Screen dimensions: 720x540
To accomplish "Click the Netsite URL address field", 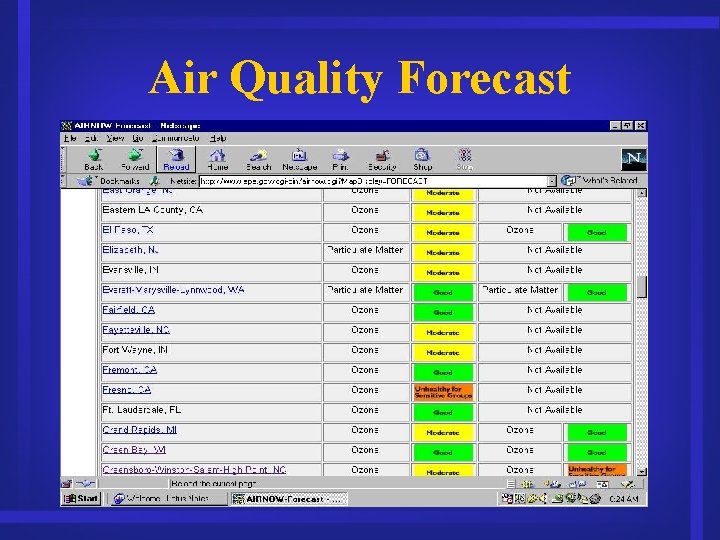I will point(374,181).
